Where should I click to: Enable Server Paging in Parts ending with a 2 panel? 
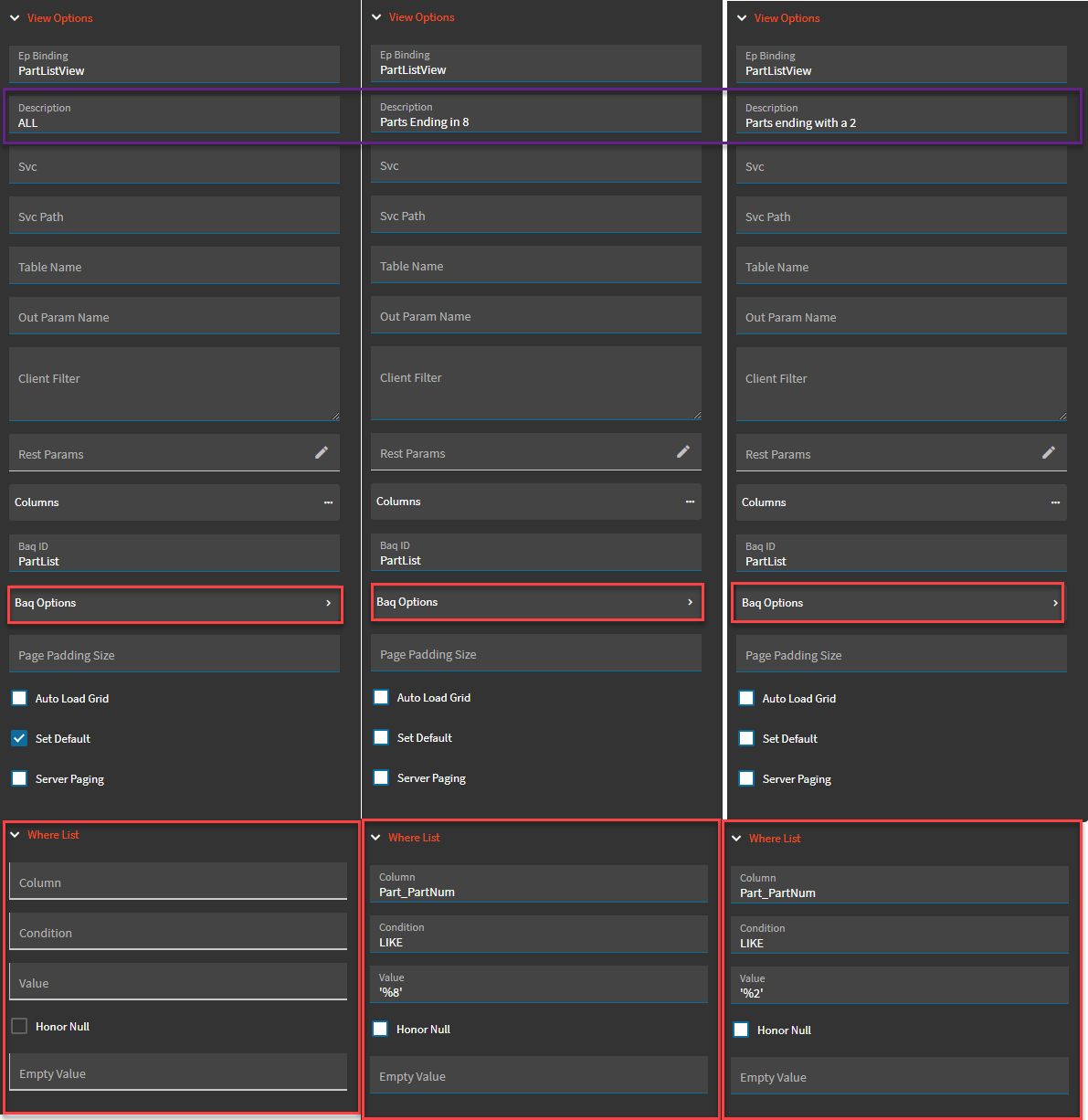pyautogui.click(x=746, y=778)
